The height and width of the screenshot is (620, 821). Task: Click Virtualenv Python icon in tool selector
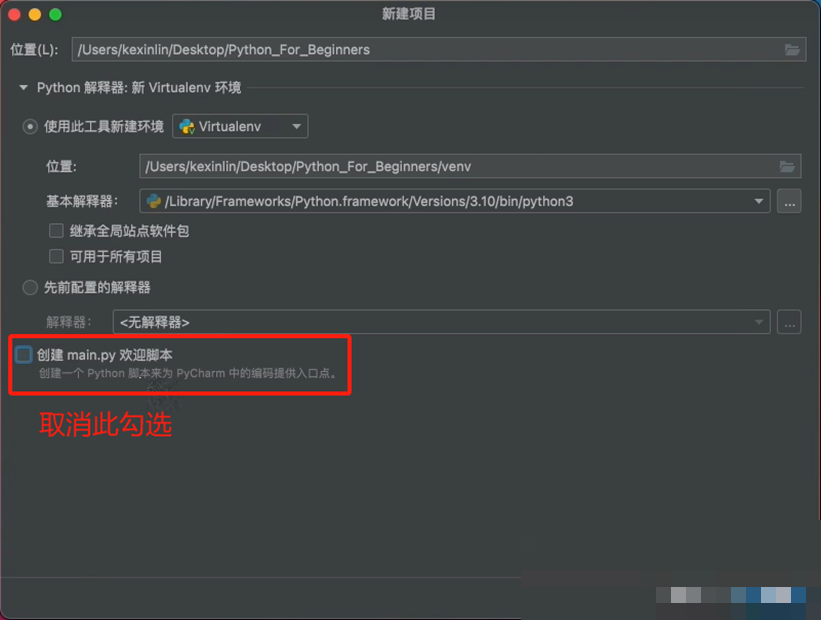tap(187, 126)
